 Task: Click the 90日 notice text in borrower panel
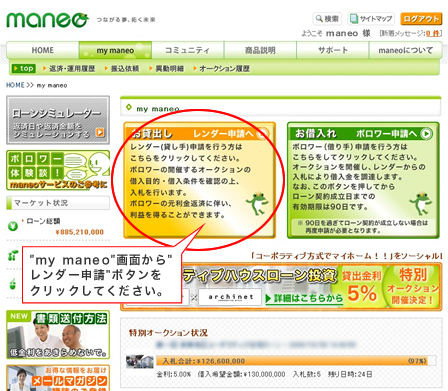(x=363, y=226)
